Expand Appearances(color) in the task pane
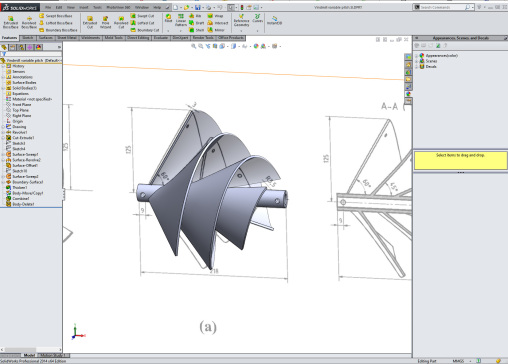Viewport: 508px width, 364px height. click(x=416, y=56)
